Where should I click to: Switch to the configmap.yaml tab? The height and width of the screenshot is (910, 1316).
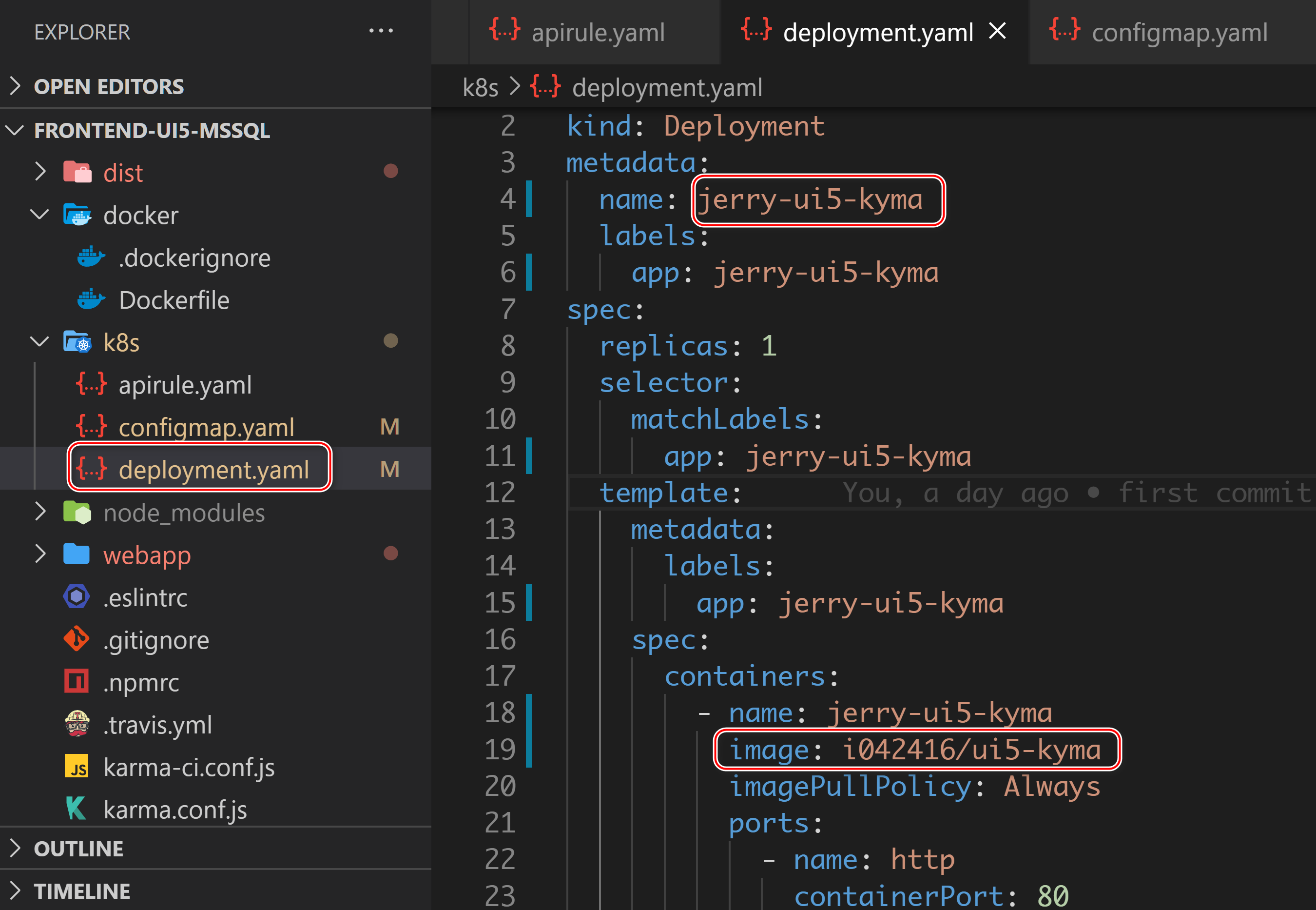[1172, 32]
